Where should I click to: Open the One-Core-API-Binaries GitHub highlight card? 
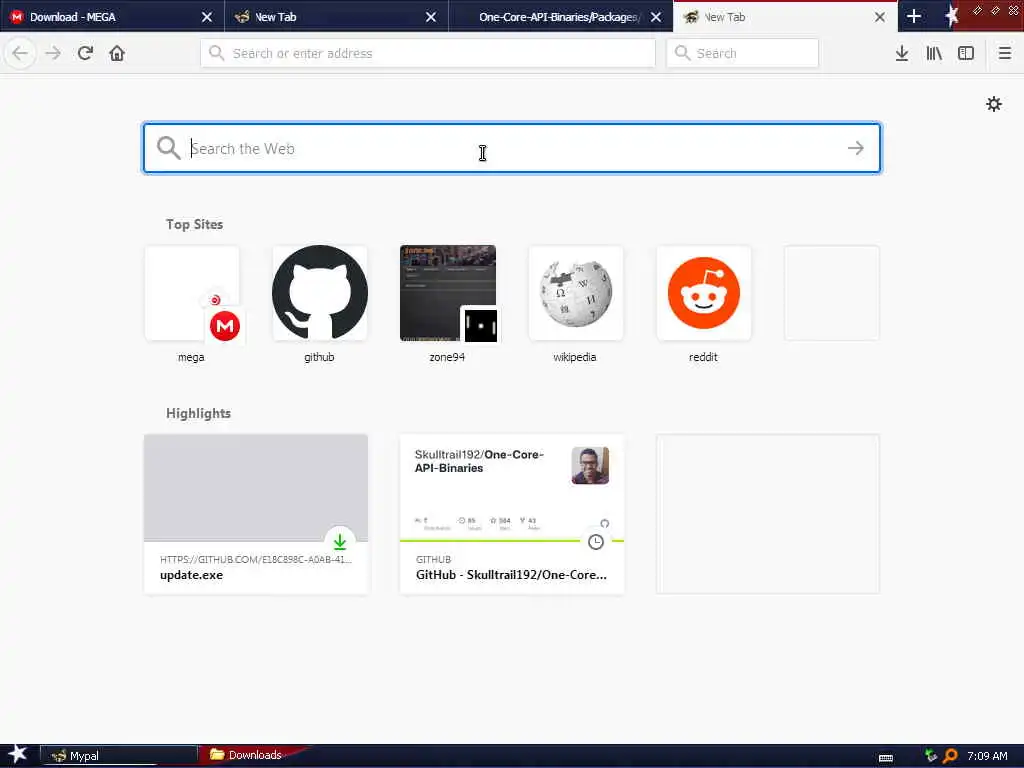point(512,514)
